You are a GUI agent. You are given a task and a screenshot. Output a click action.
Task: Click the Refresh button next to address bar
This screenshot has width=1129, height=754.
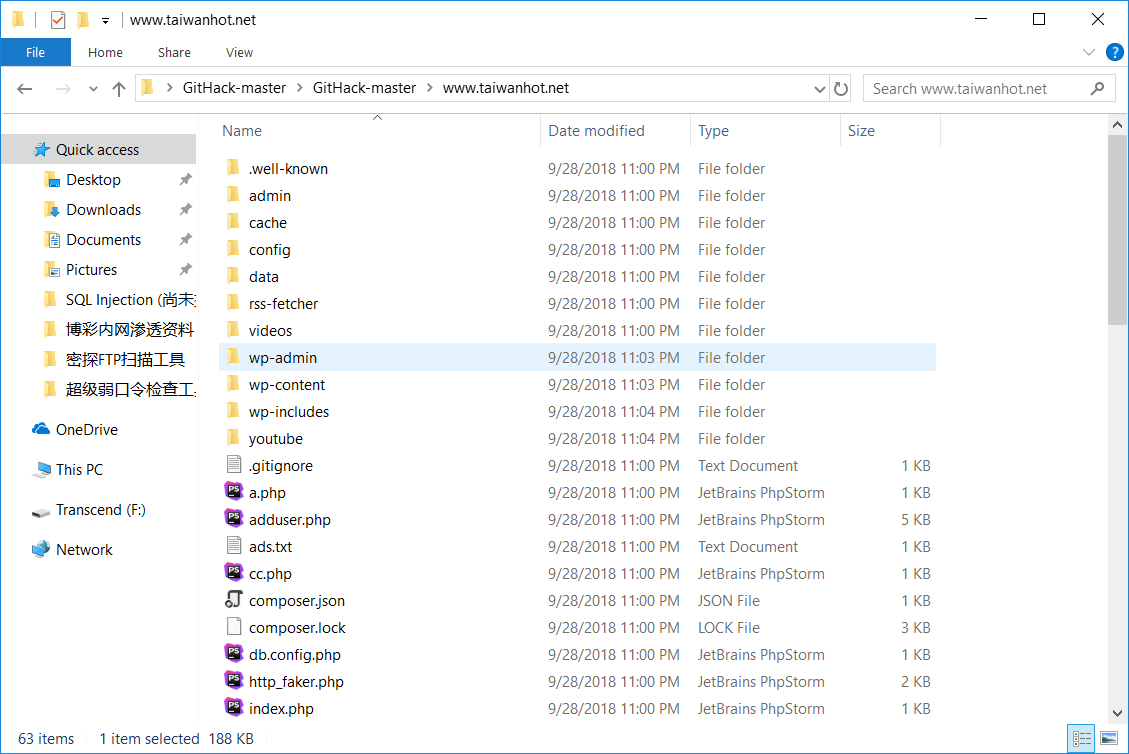840,89
